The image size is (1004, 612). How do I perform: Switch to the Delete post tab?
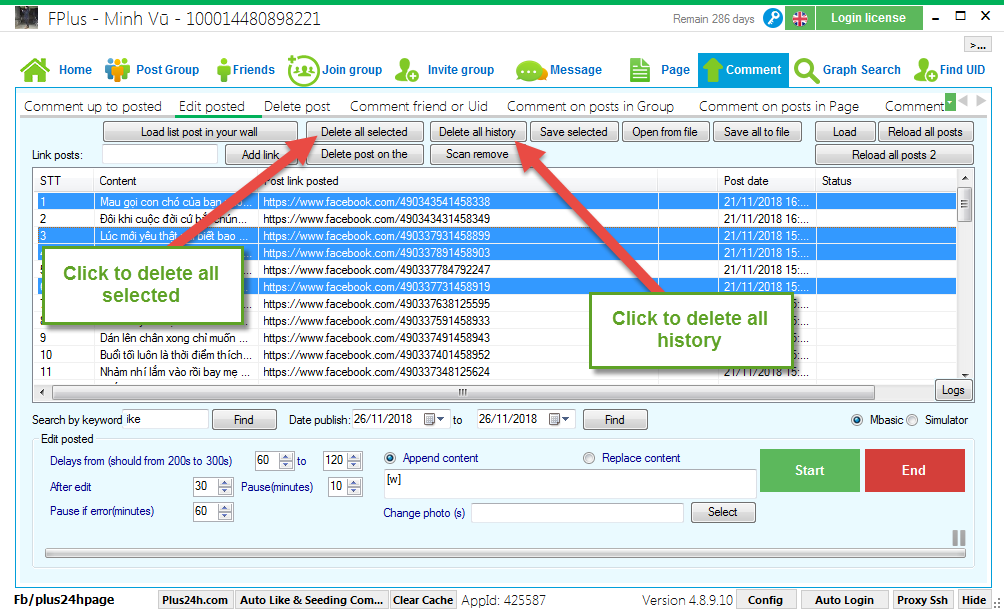pyautogui.click(x=297, y=106)
